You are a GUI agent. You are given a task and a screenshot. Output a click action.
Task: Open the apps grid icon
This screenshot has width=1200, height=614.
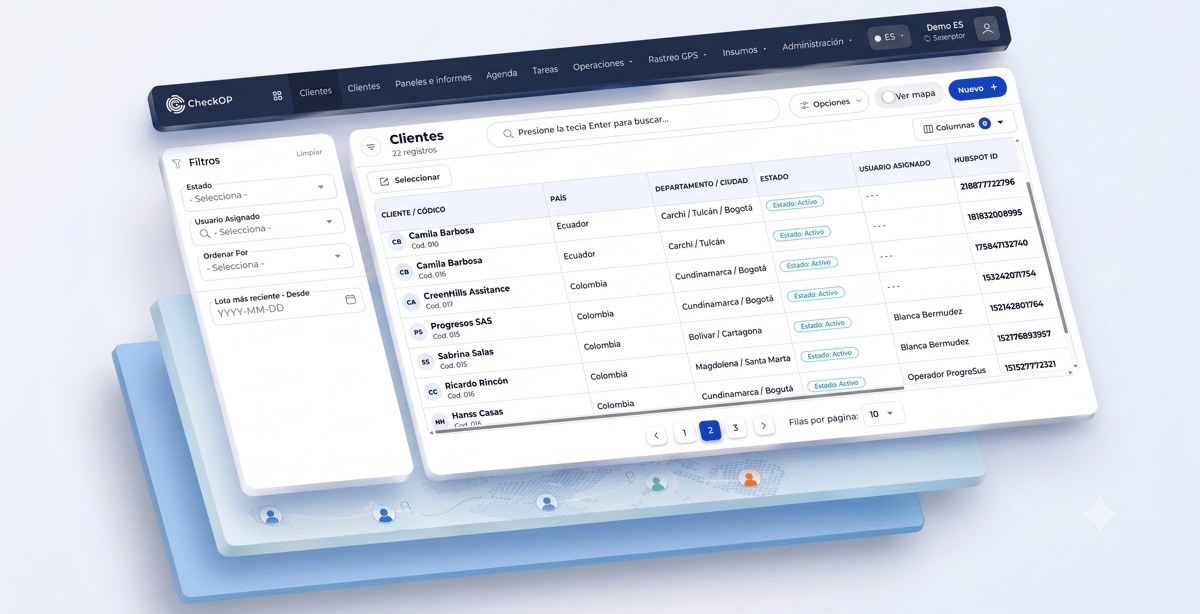point(277,96)
